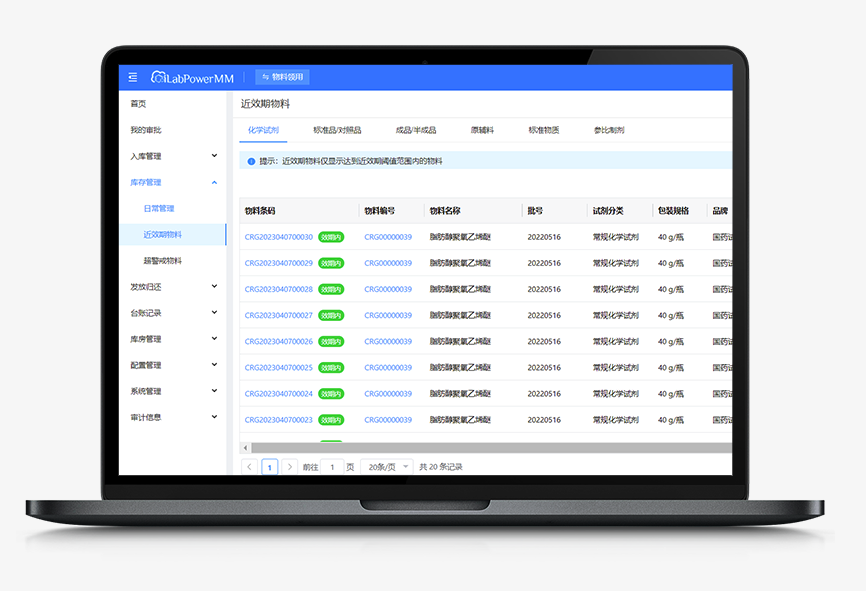The width and height of the screenshot is (866, 591).
Task: Switch to the 标准品/对照品 tab
Action: 337,130
